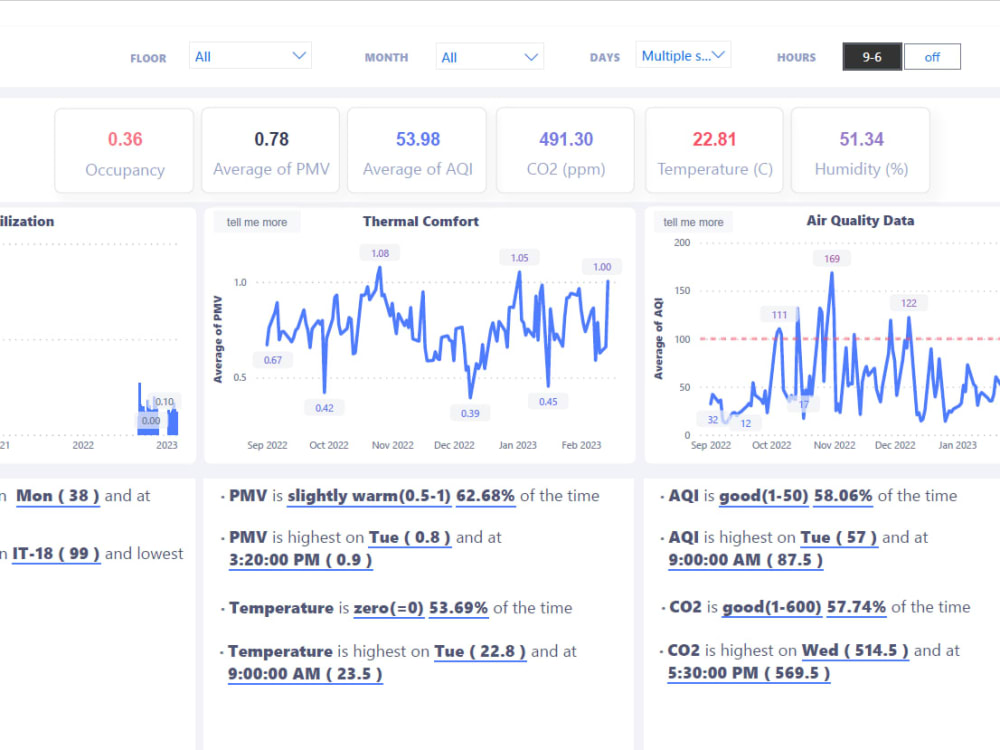Select the Occupancy KPI card
This screenshot has width=1000, height=750.
tap(124, 150)
